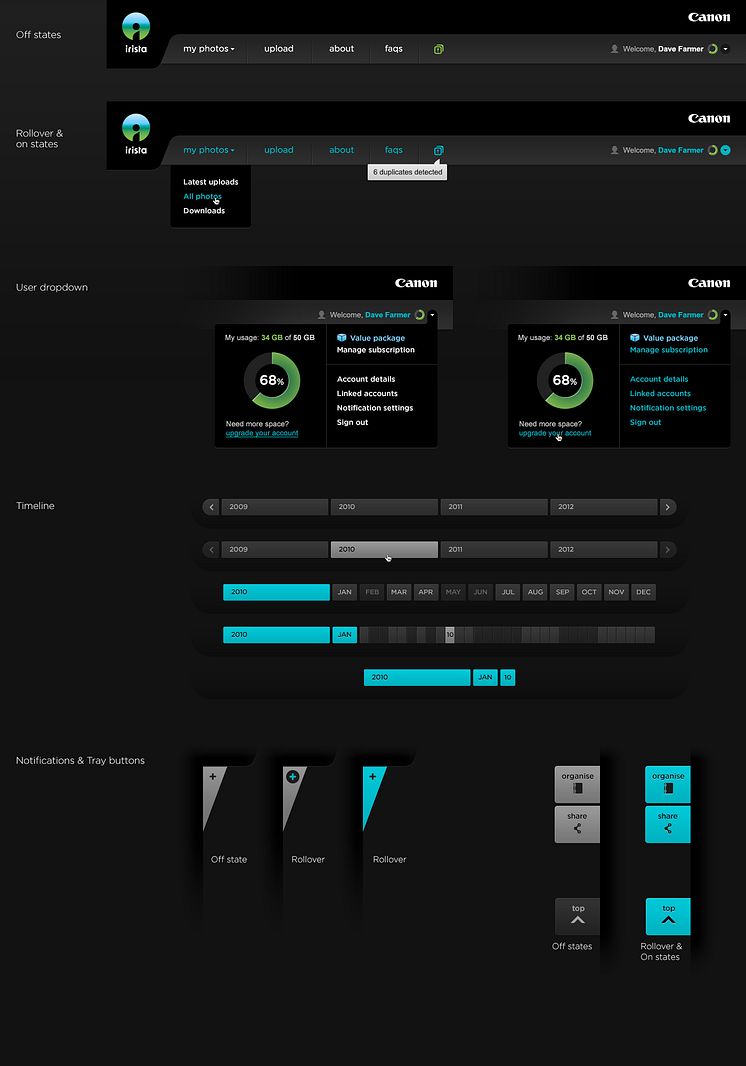746x1066 pixels.
Task: Click the grey top arrow button
Action: 577,916
